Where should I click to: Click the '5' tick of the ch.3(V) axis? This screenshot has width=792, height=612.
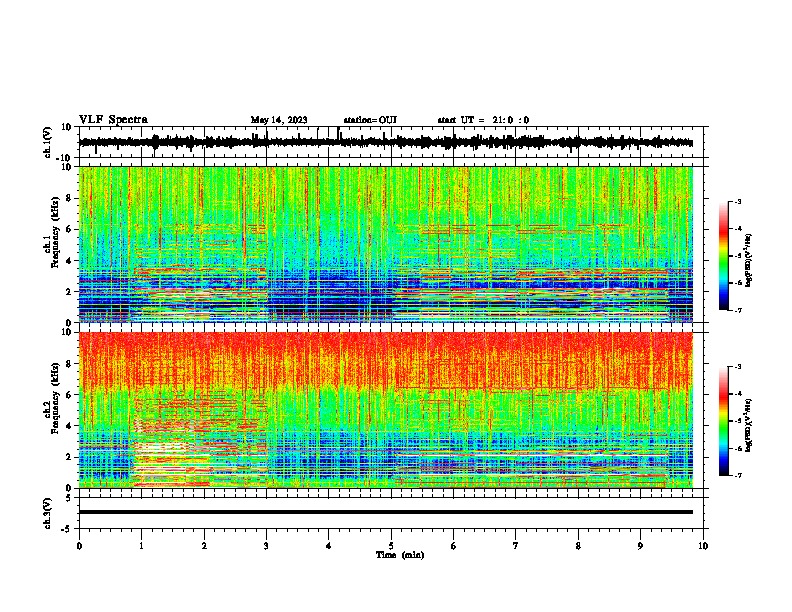pos(69,498)
